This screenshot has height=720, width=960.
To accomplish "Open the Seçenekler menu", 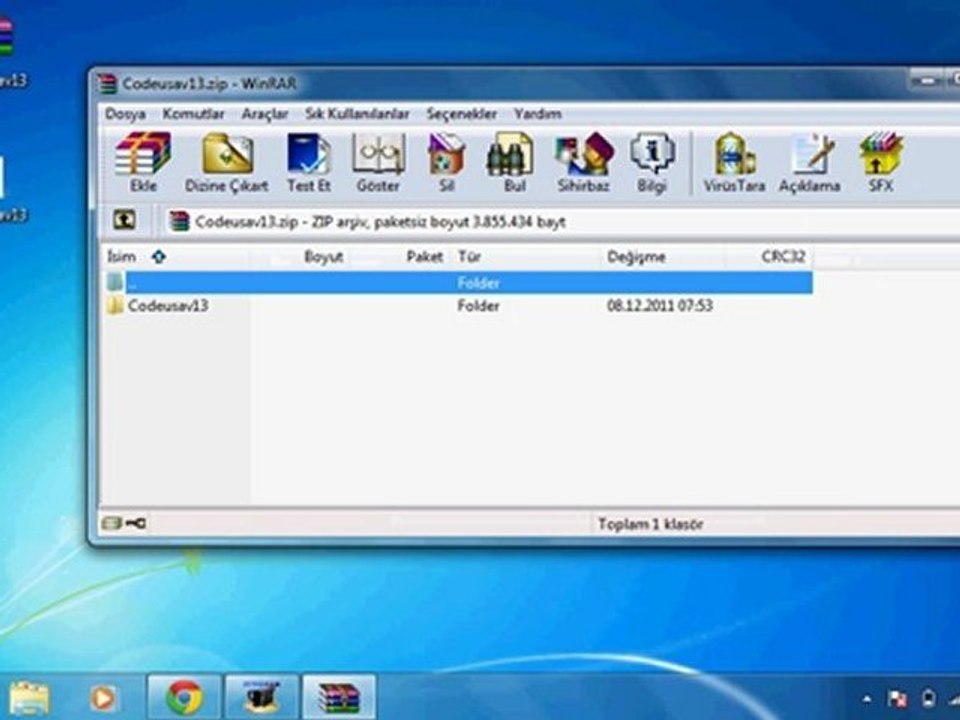I will coord(462,114).
